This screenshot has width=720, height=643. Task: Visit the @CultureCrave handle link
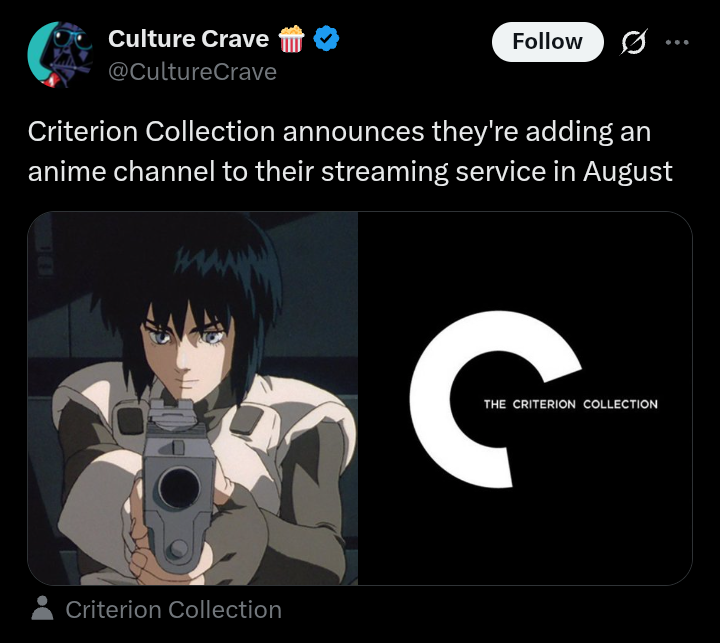click(192, 72)
